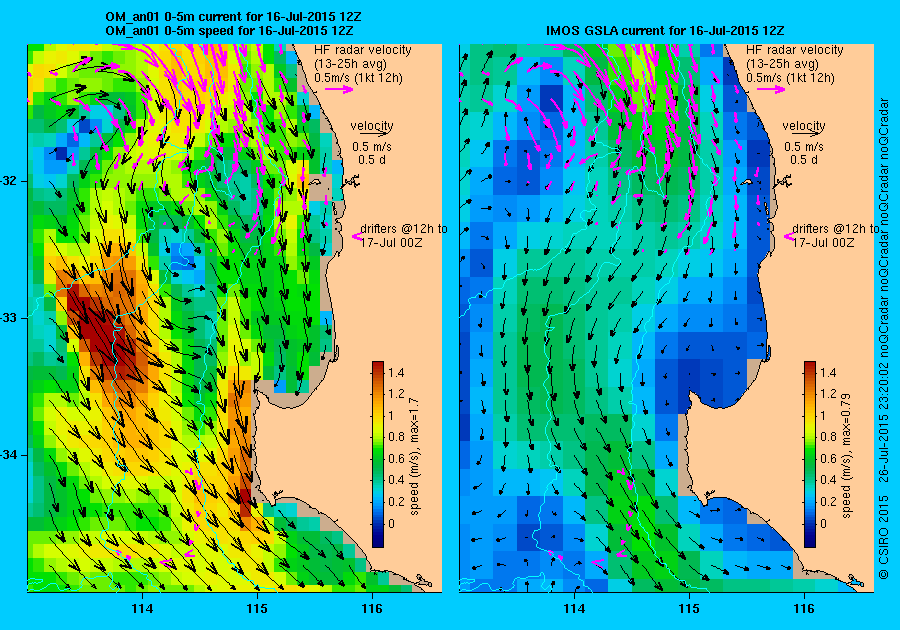This screenshot has height=630, width=900.
Task: Click the '0.8' tick on left color bar
Action: [x=396, y=437]
